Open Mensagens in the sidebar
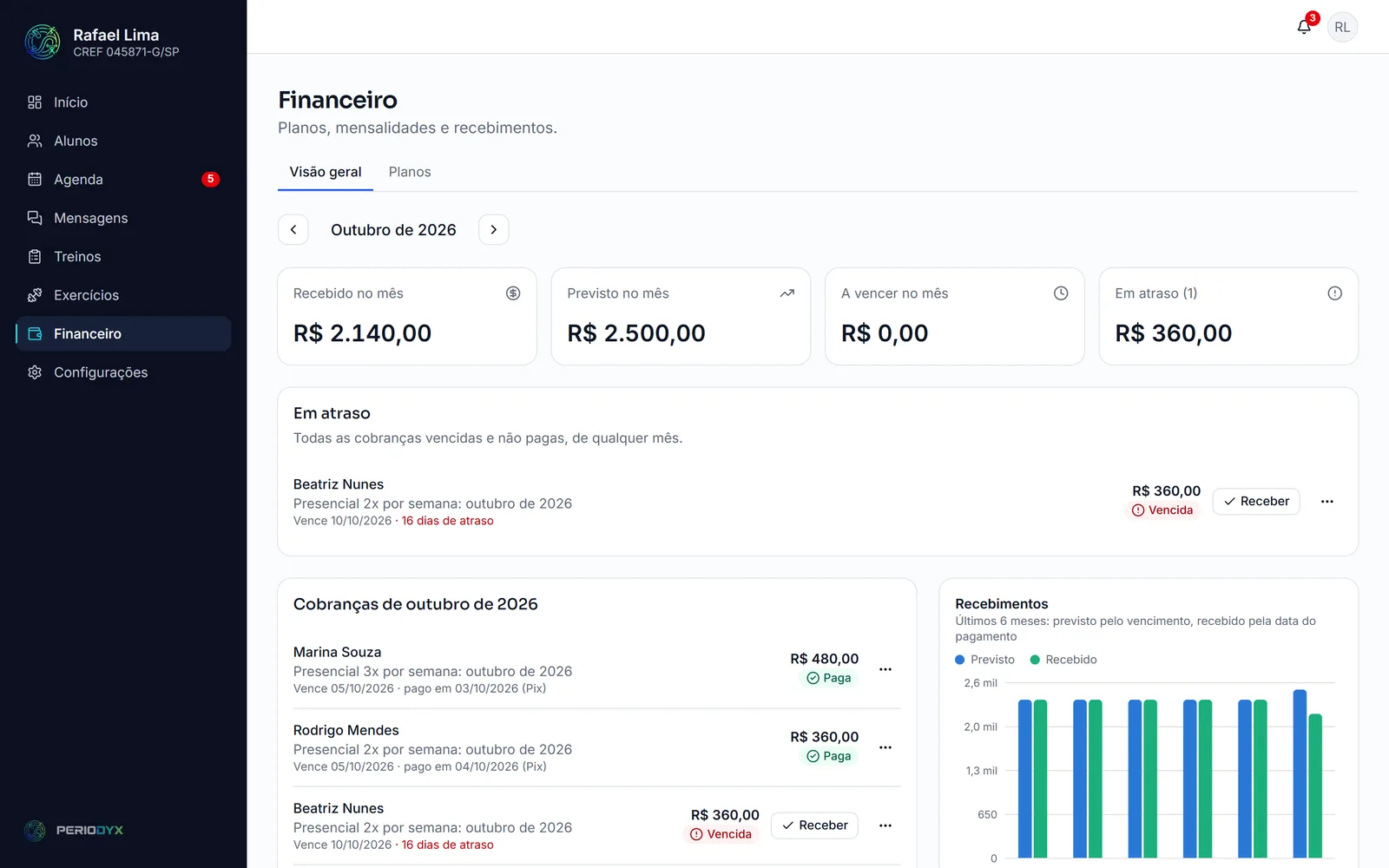The height and width of the screenshot is (868, 1389). click(123, 218)
